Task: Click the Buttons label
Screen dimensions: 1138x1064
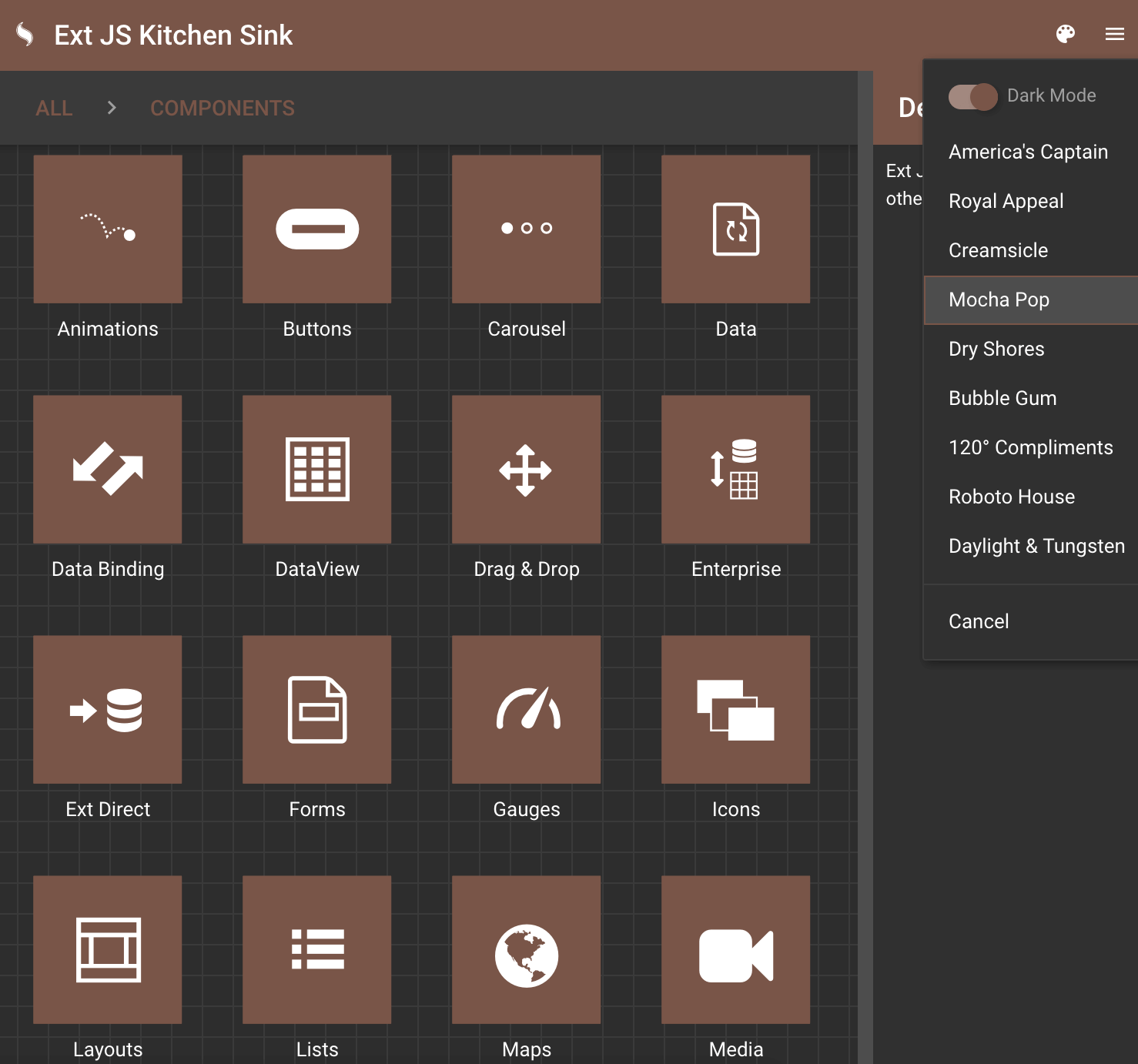Action: [317, 329]
